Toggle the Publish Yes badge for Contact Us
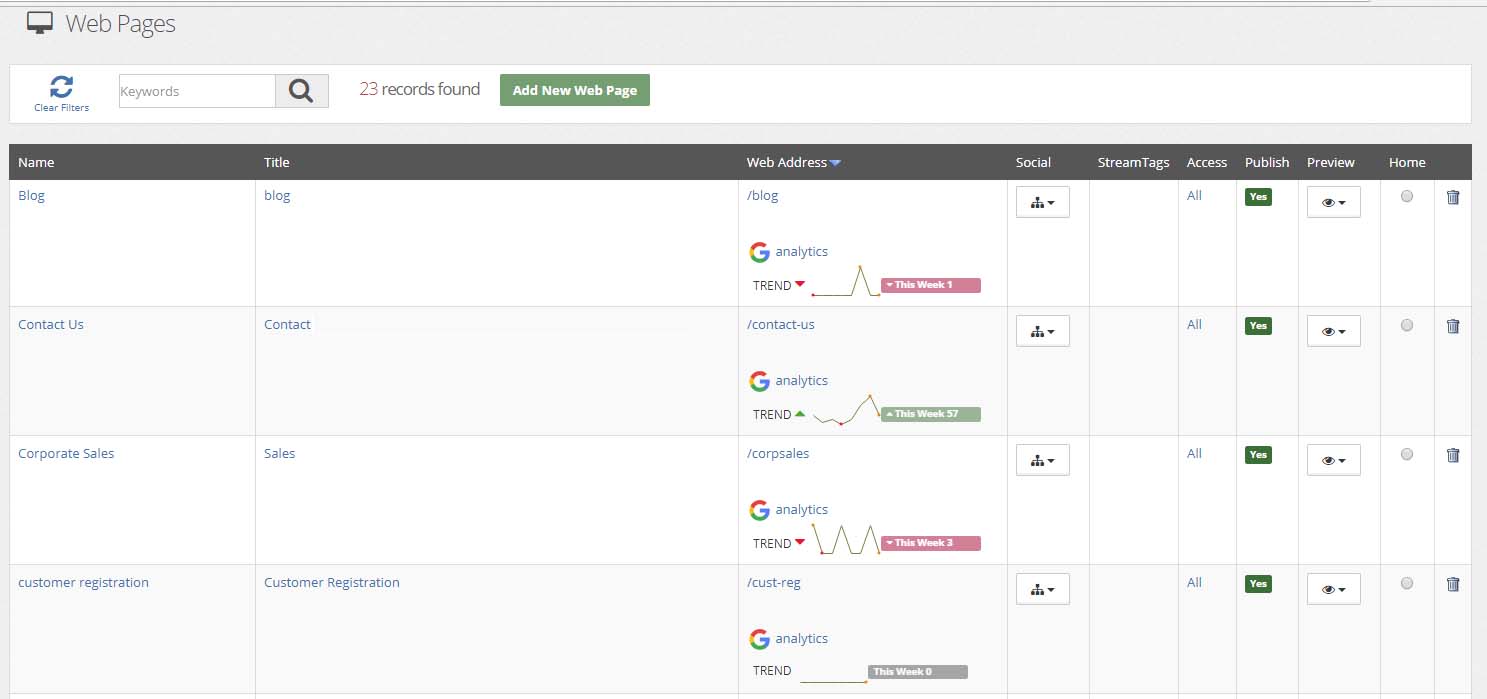The image size is (1487, 699). (1258, 326)
